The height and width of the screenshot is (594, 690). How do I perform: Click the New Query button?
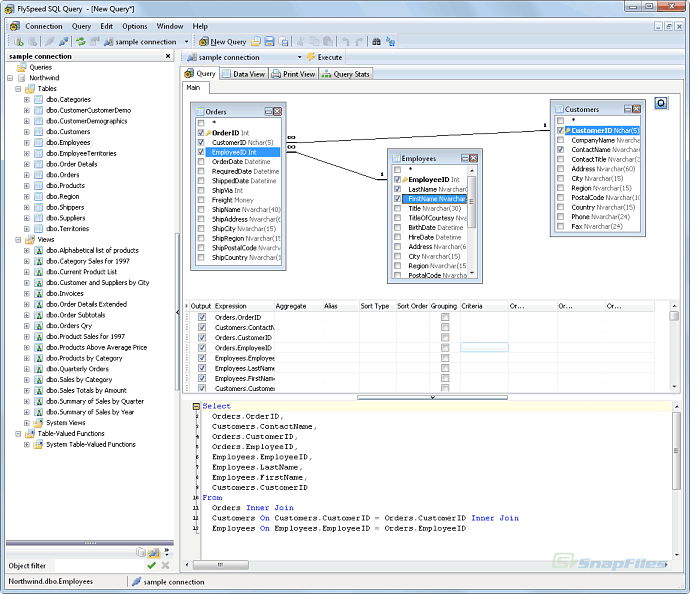point(223,42)
